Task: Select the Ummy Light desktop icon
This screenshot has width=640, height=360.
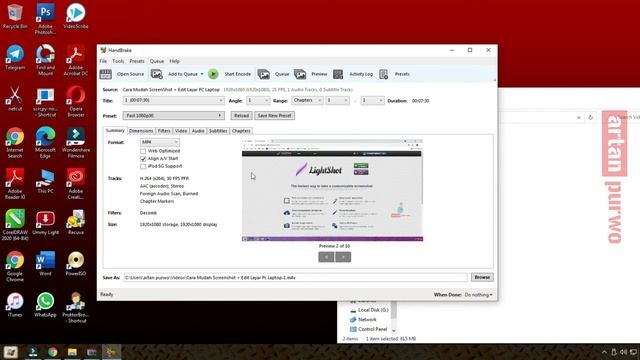Action: [45, 222]
